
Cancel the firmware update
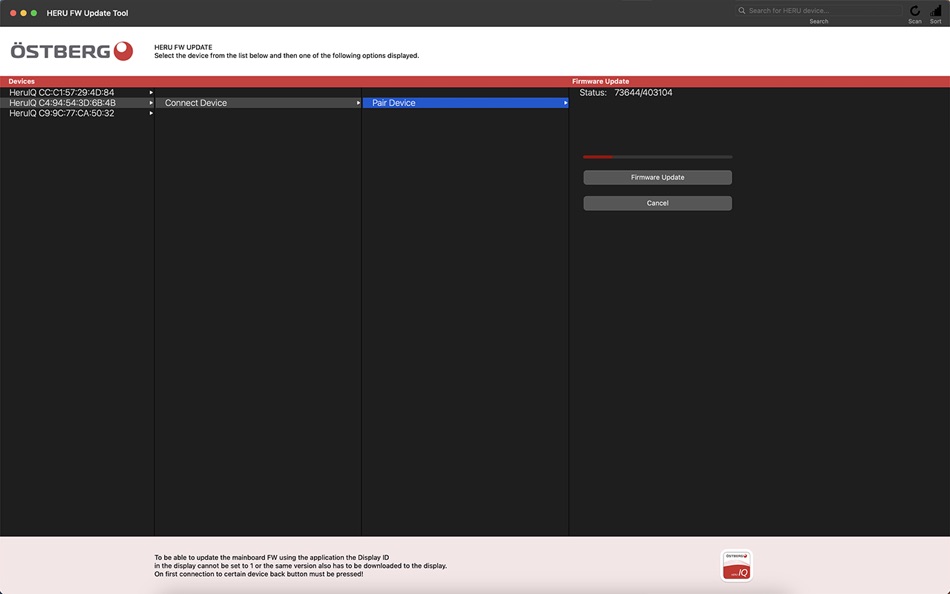(x=657, y=203)
